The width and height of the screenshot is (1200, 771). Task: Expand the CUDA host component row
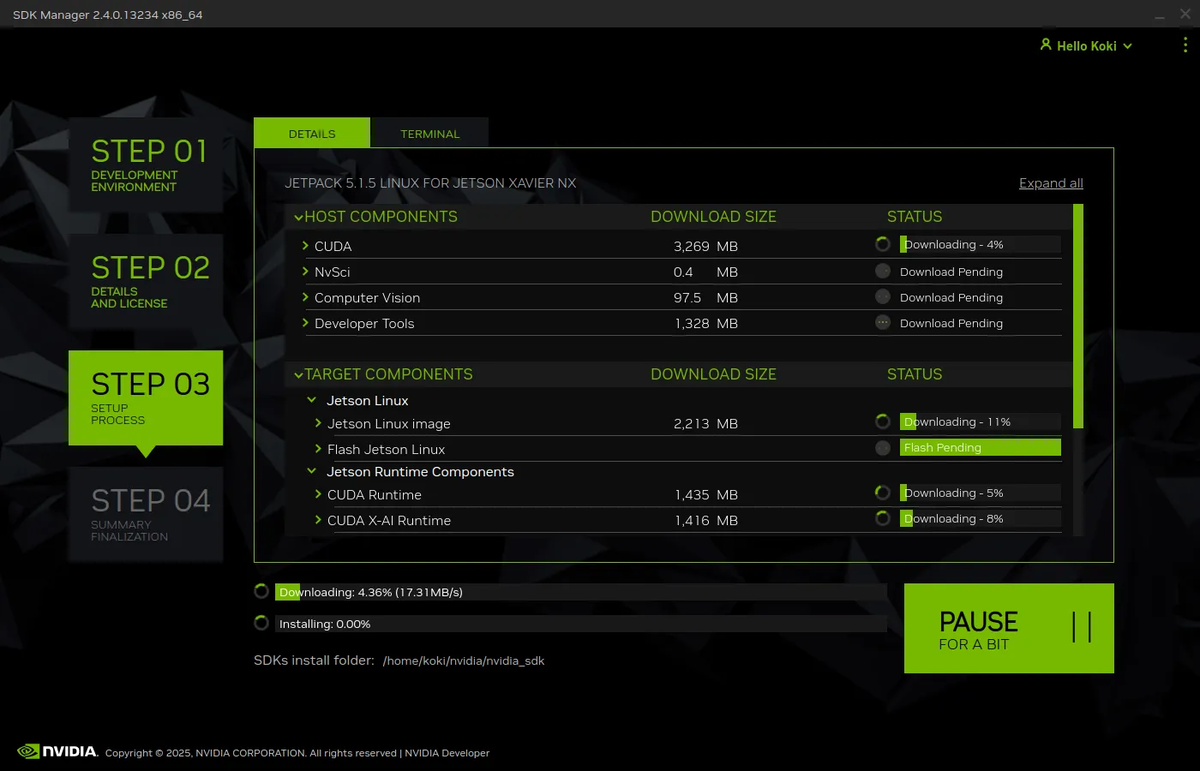pyautogui.click(x=306, y=245)
